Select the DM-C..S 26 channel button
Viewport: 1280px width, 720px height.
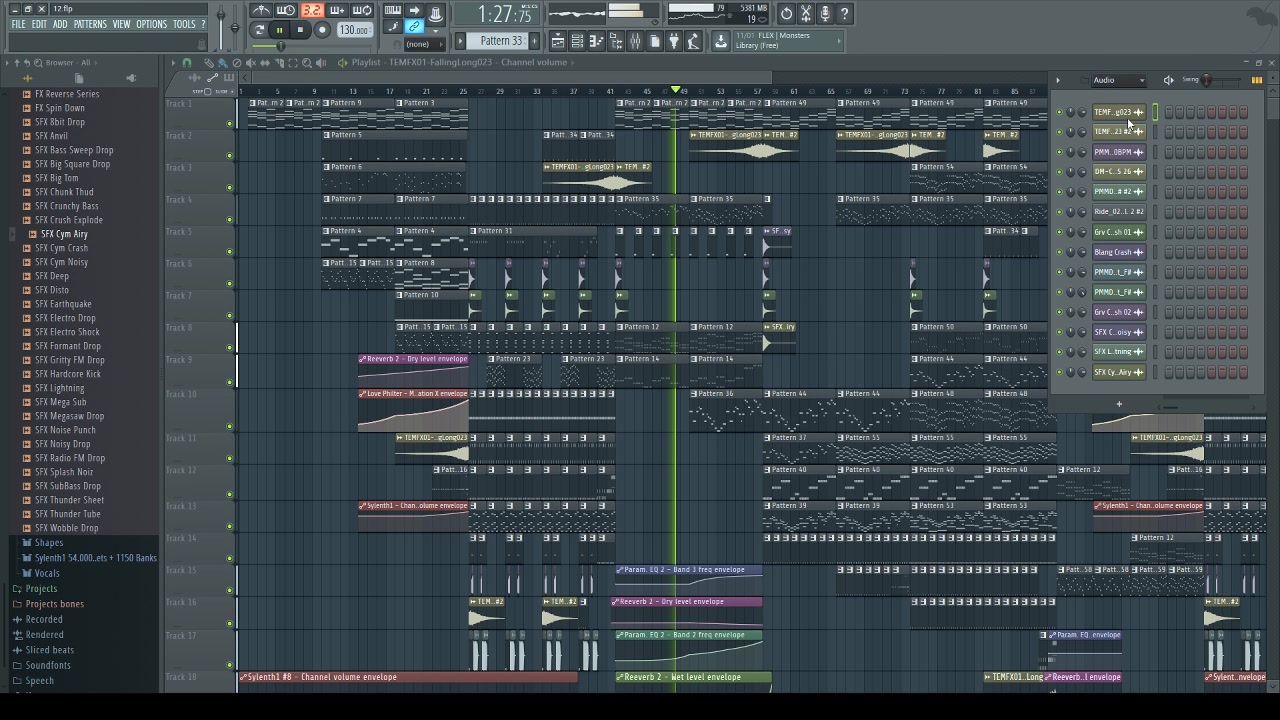1118,172
